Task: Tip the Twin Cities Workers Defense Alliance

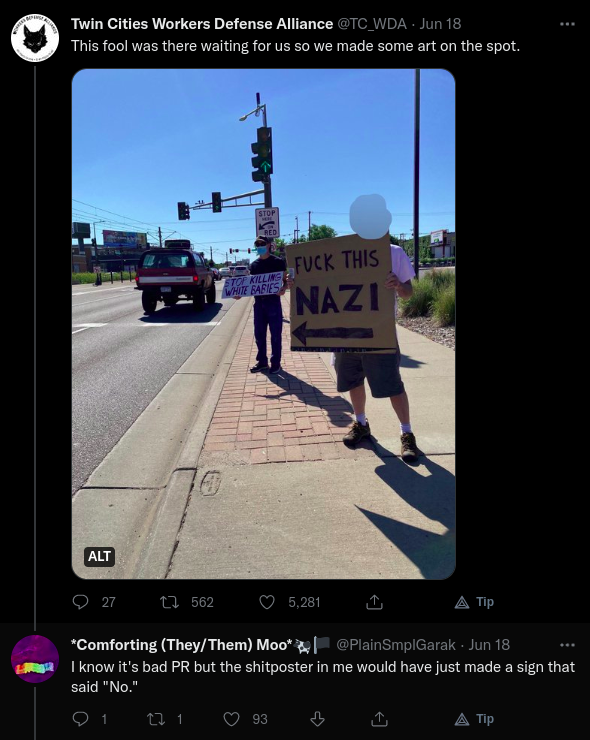Action: tap(474, 602)
